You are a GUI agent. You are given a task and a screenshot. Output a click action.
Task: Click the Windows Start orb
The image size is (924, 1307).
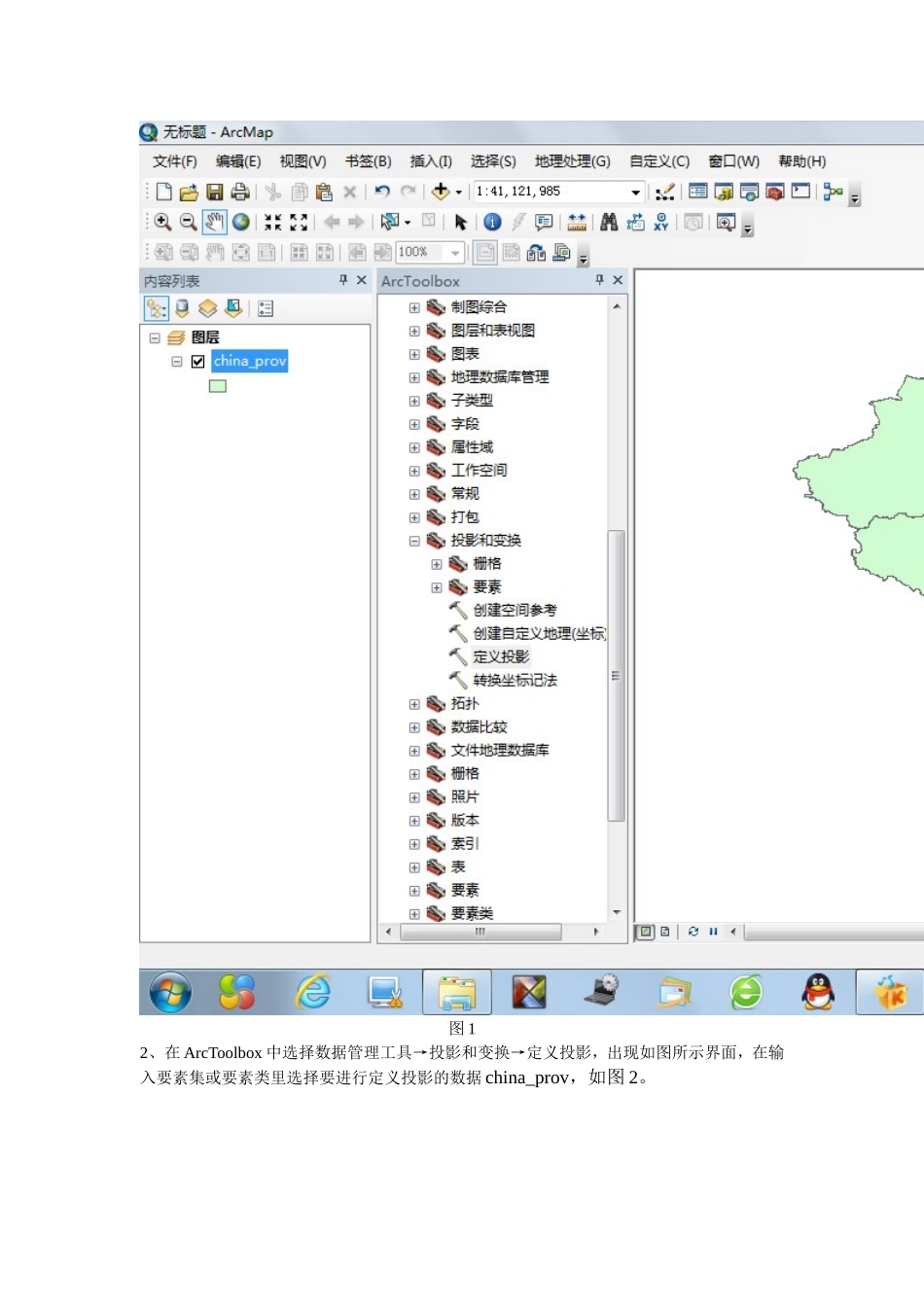171,993
